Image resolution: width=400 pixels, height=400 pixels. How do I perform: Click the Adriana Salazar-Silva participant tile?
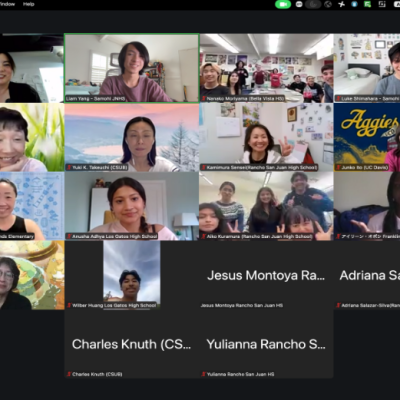[x=367, y=275]
